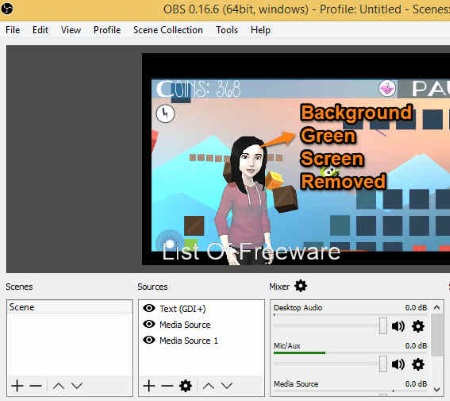Remove selected scene with minus icon
The width and height of the screenshot is (450, 401).
pos(36,386)
